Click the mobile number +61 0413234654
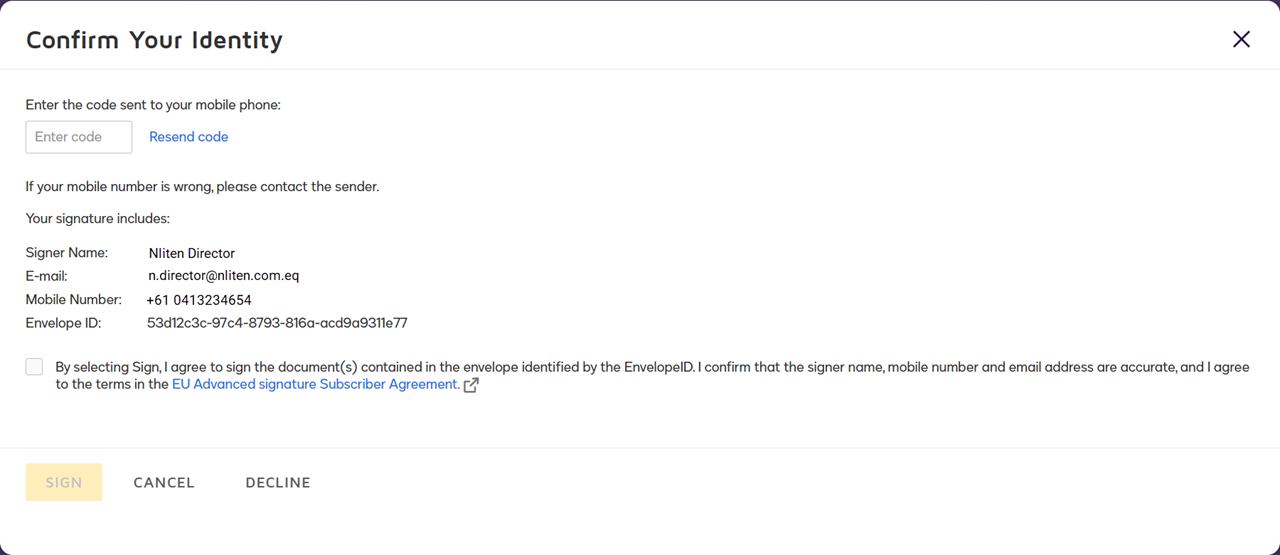Viewport: 1280px width, 555px height. (198, 300)
